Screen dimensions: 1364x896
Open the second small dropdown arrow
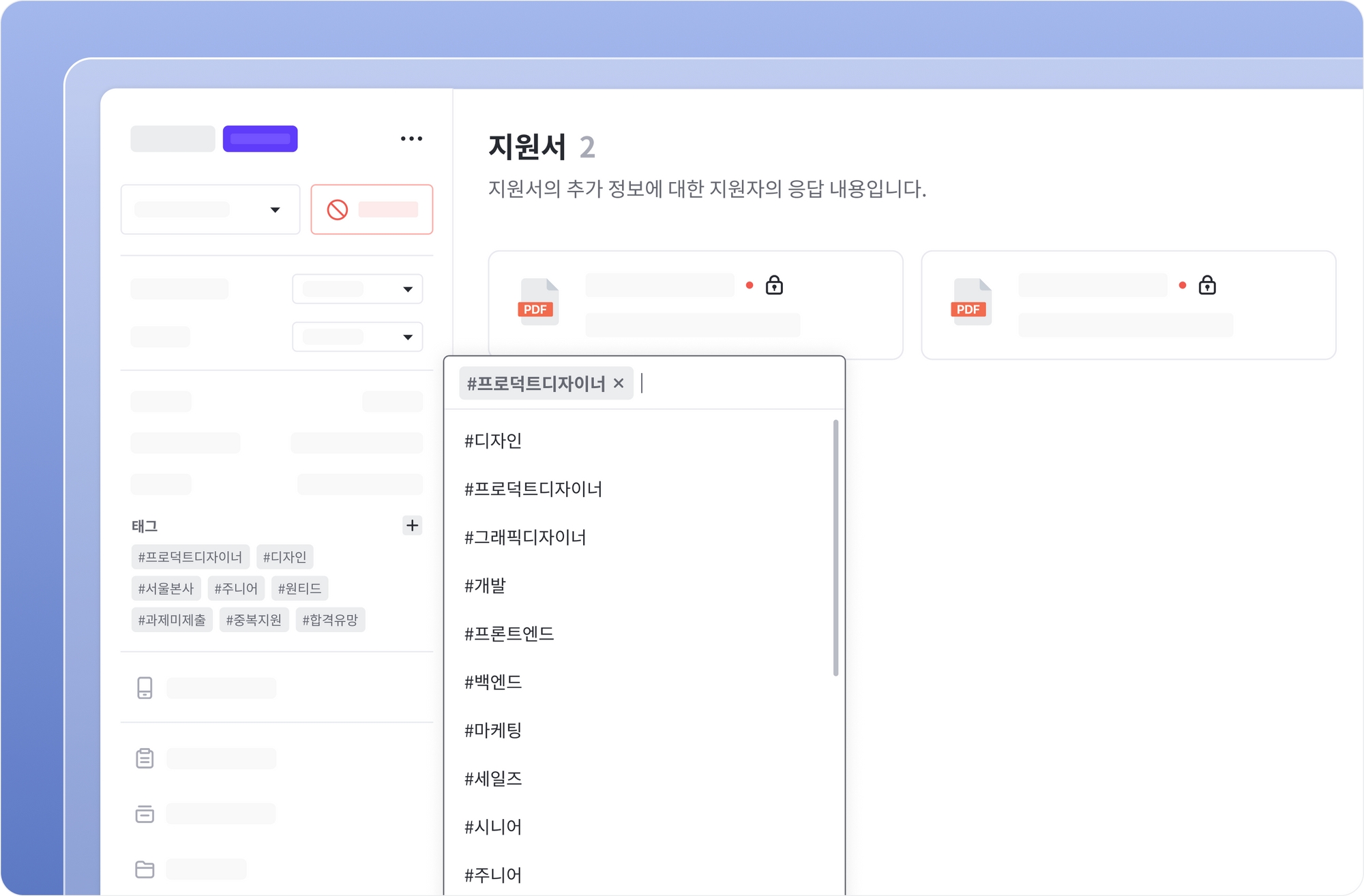point(408,337)
